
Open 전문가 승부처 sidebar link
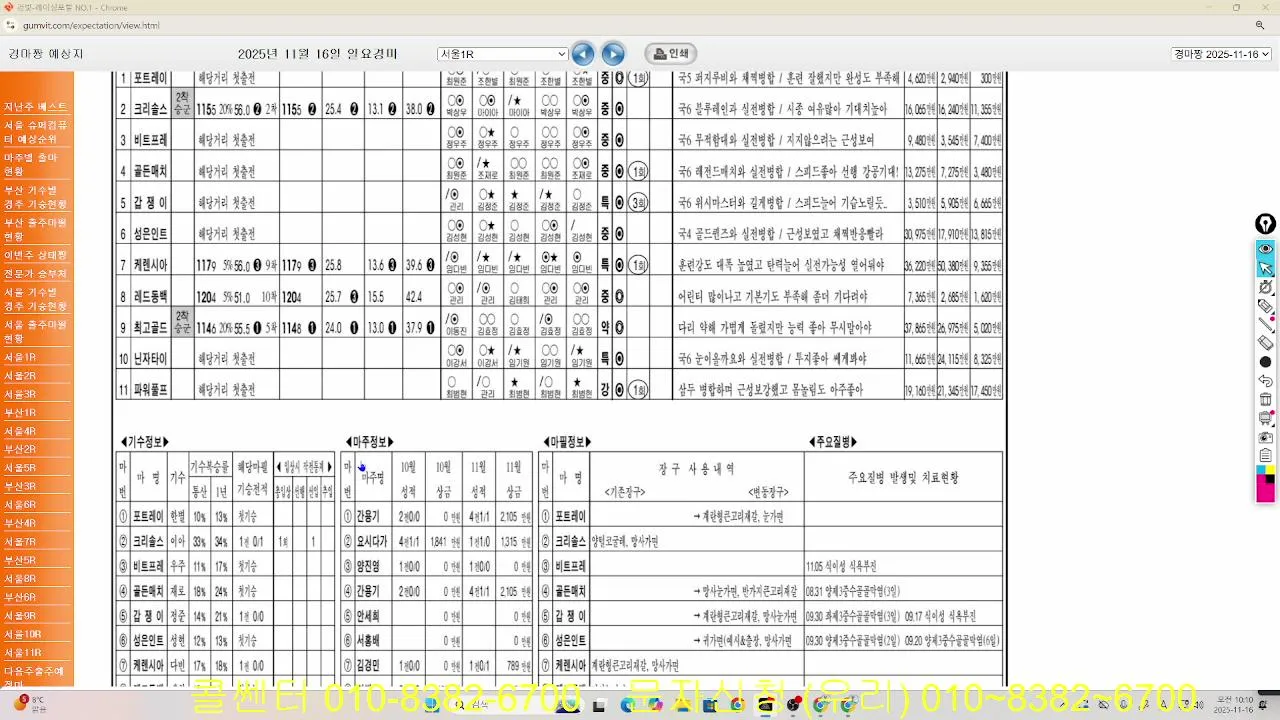(36, 274)
